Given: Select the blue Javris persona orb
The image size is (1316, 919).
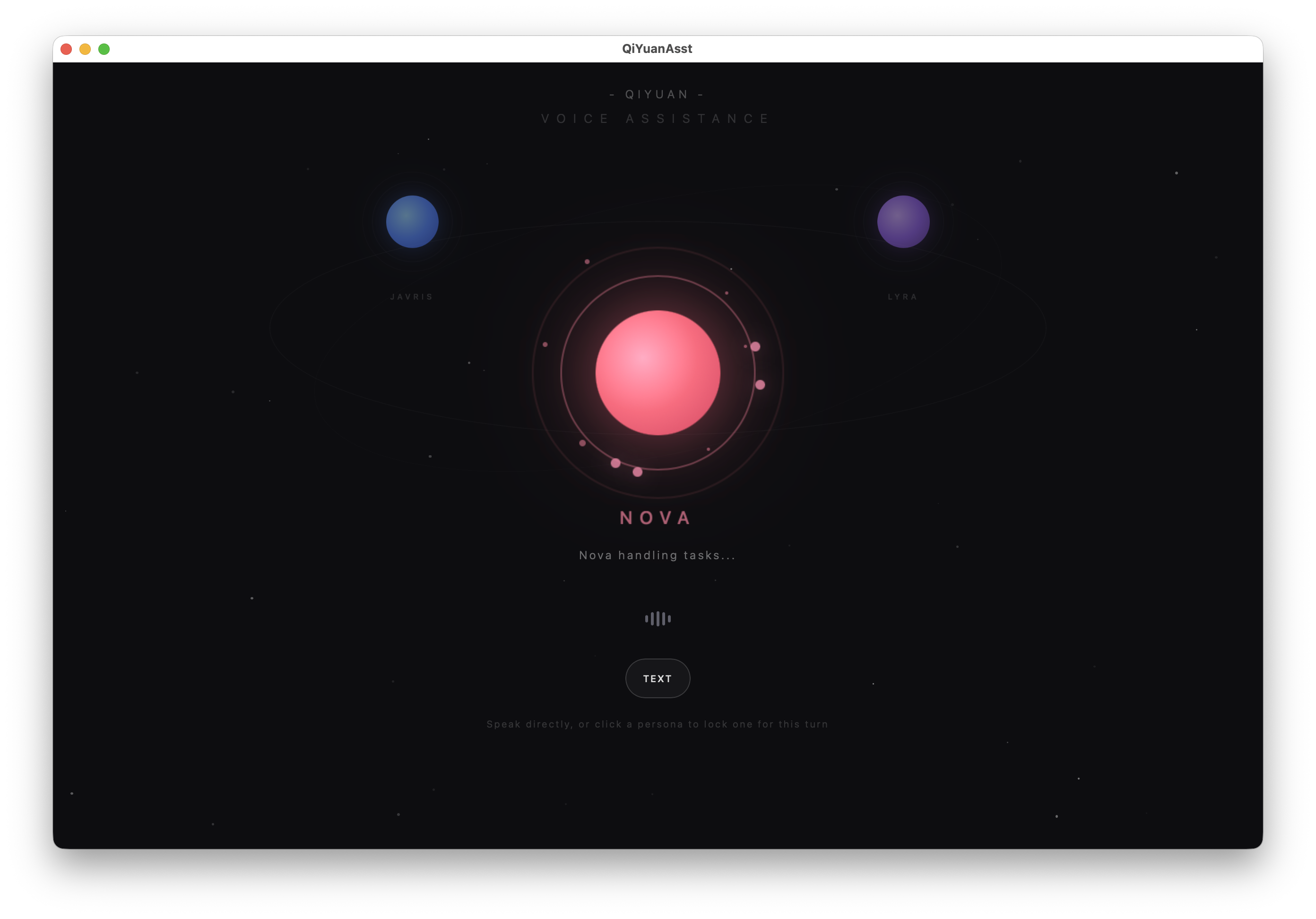Looking at the screenshot, I should 412,222.
